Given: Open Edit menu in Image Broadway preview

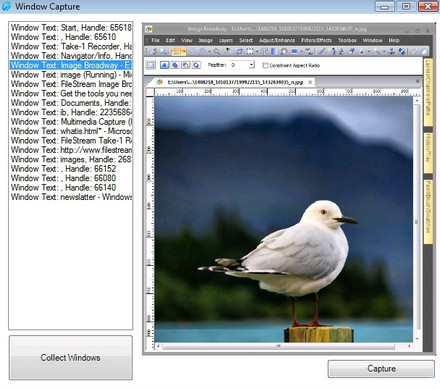Looking at the screenshot, I should click(x=170, y=40).
